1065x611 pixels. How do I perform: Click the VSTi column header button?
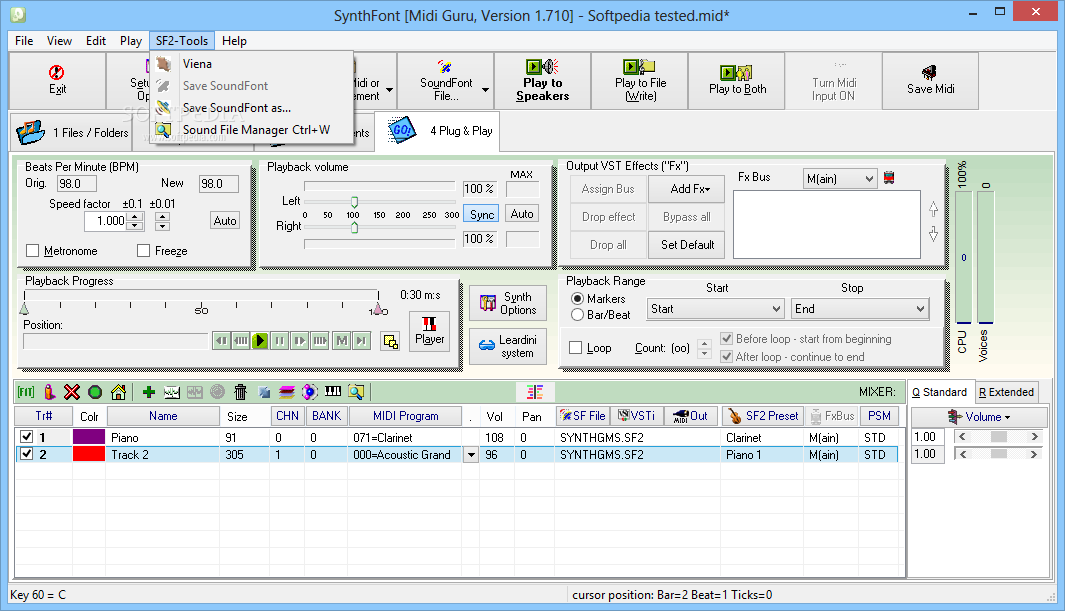pyautogui.click(x=636, y=416)
